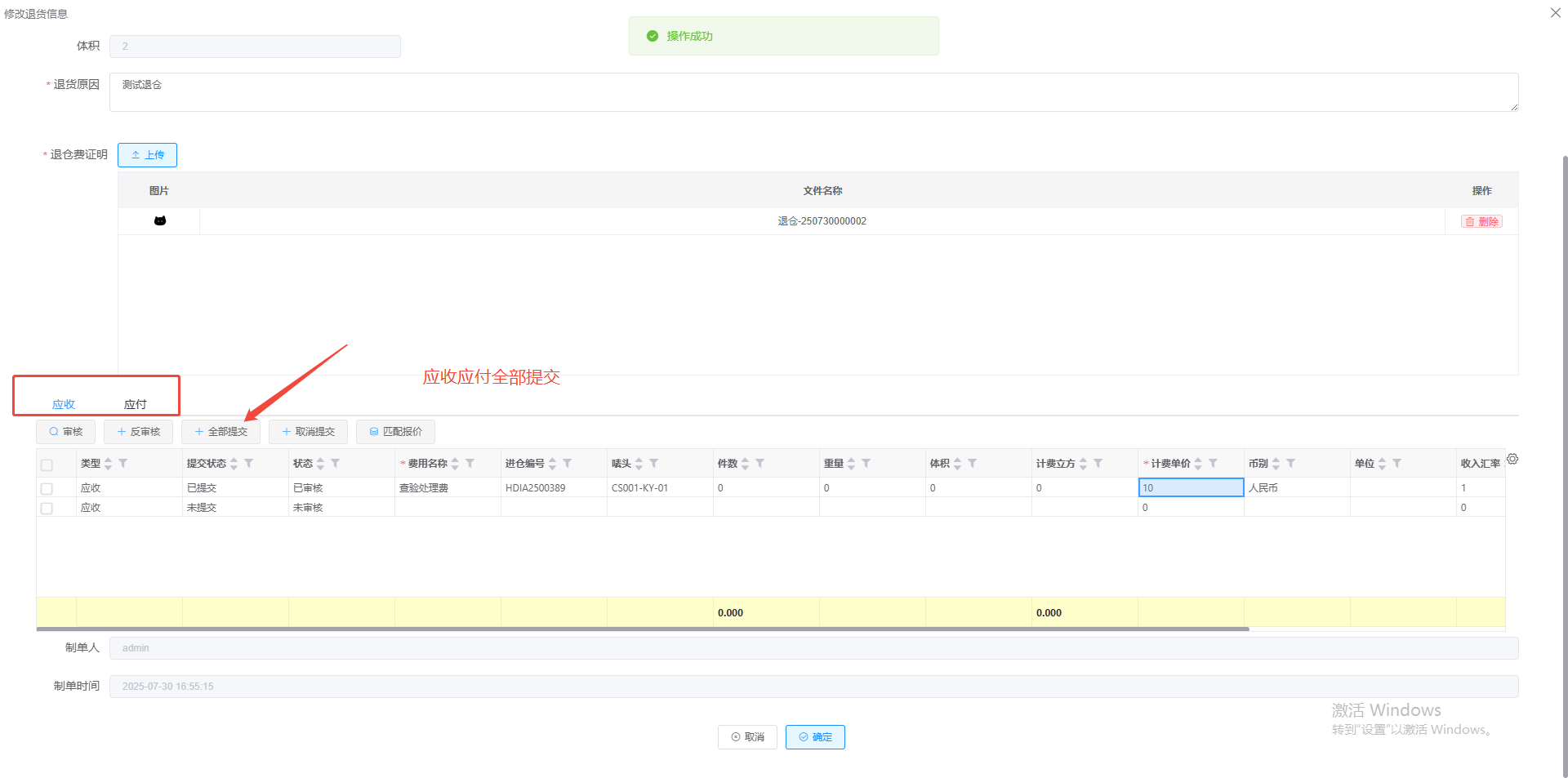
Task: Click the filter icon in 类型 column
Action: (x=122, y=464)
